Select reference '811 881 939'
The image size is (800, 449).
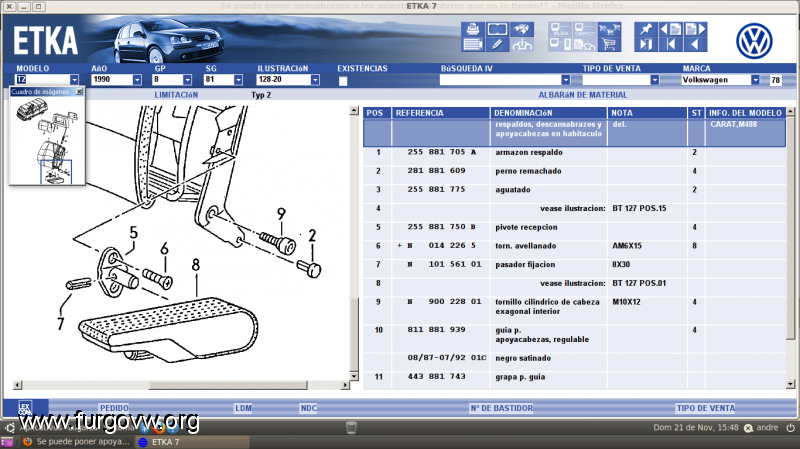[x=436, y=330]
